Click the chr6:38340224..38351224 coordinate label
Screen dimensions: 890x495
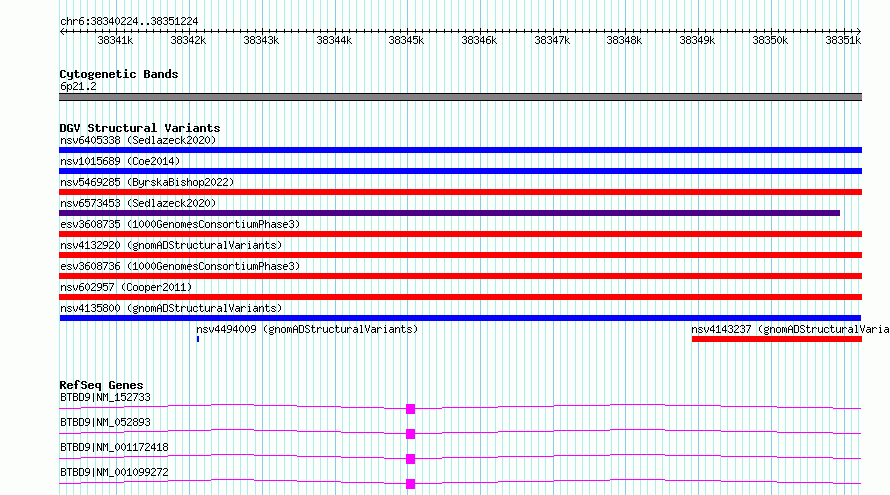(x=129, y=22)
